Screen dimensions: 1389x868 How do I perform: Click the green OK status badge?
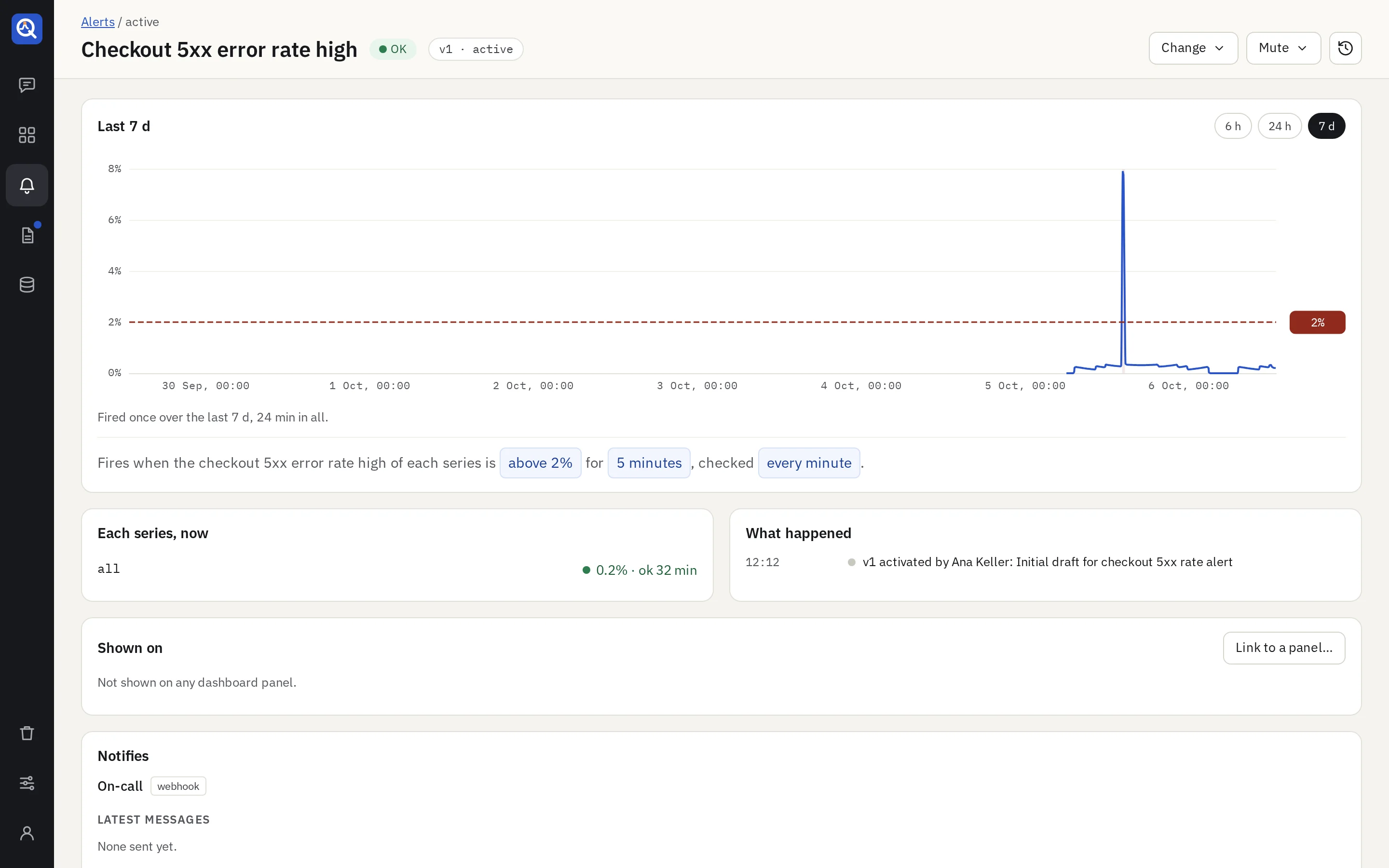(393, 49)
